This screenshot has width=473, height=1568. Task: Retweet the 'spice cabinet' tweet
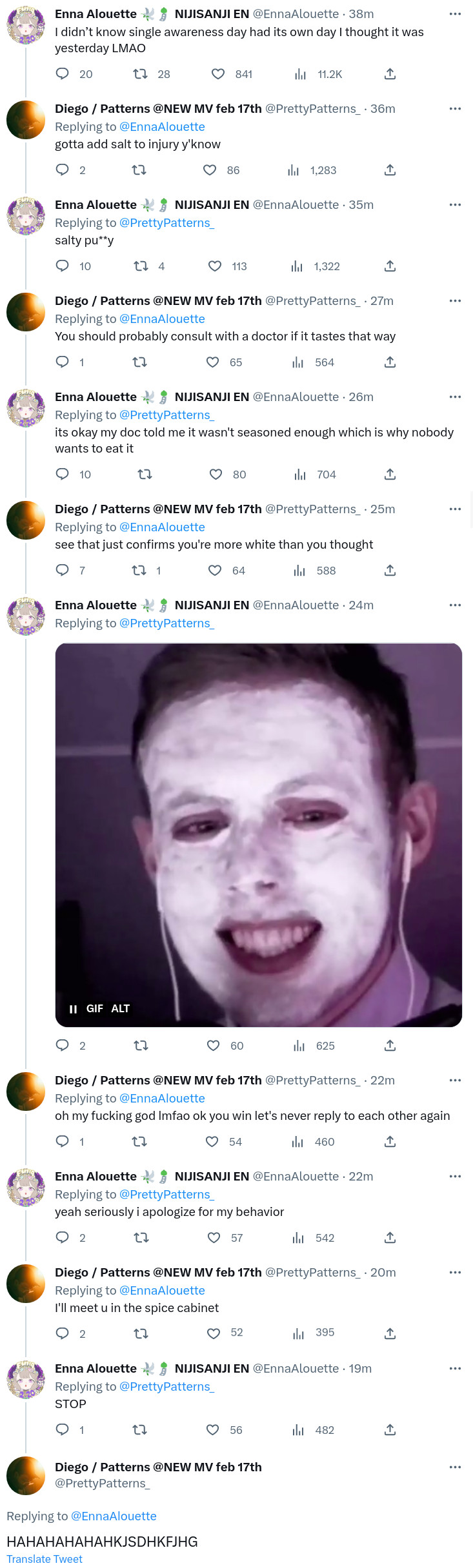(141, 1333)
